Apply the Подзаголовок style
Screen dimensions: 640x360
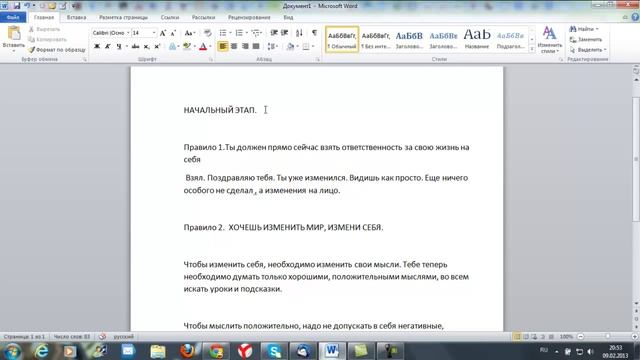510,40
